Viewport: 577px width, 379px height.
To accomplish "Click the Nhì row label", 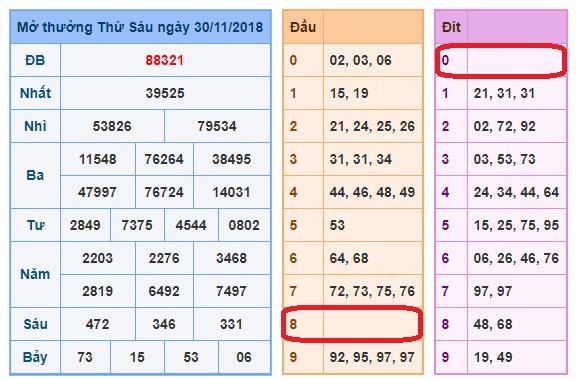I will 35,126.
